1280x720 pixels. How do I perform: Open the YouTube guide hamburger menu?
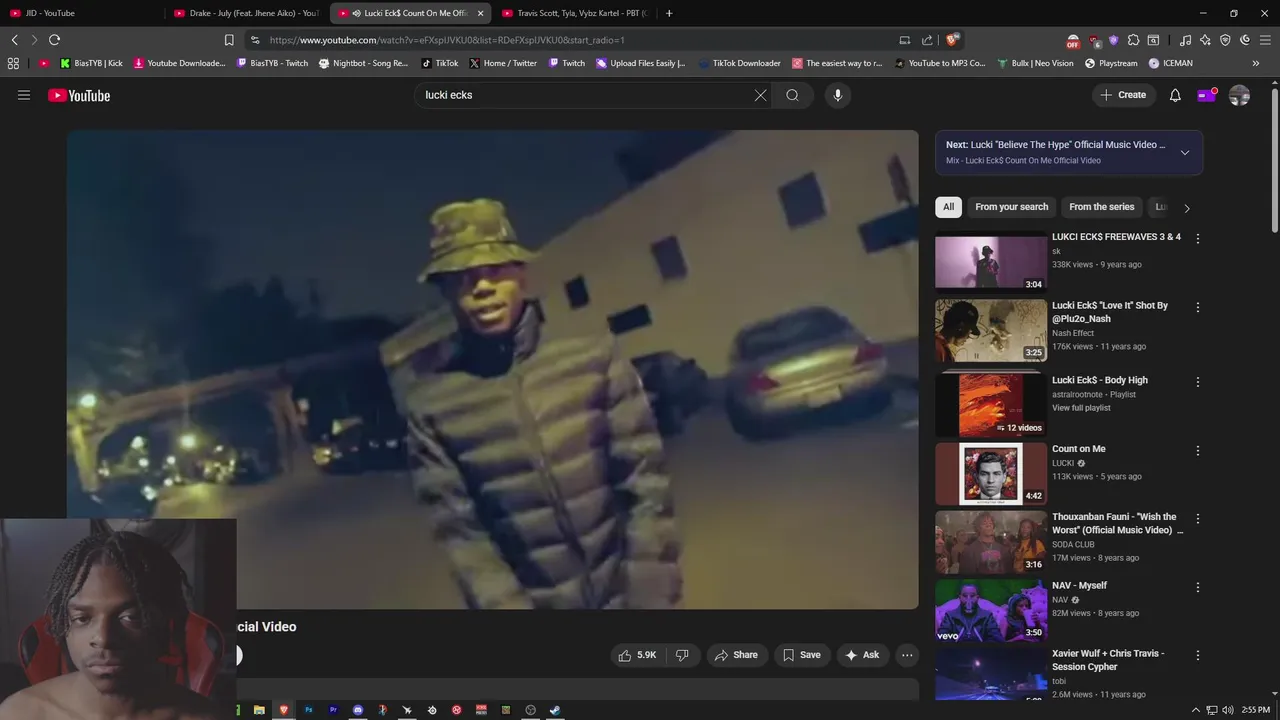24,95
